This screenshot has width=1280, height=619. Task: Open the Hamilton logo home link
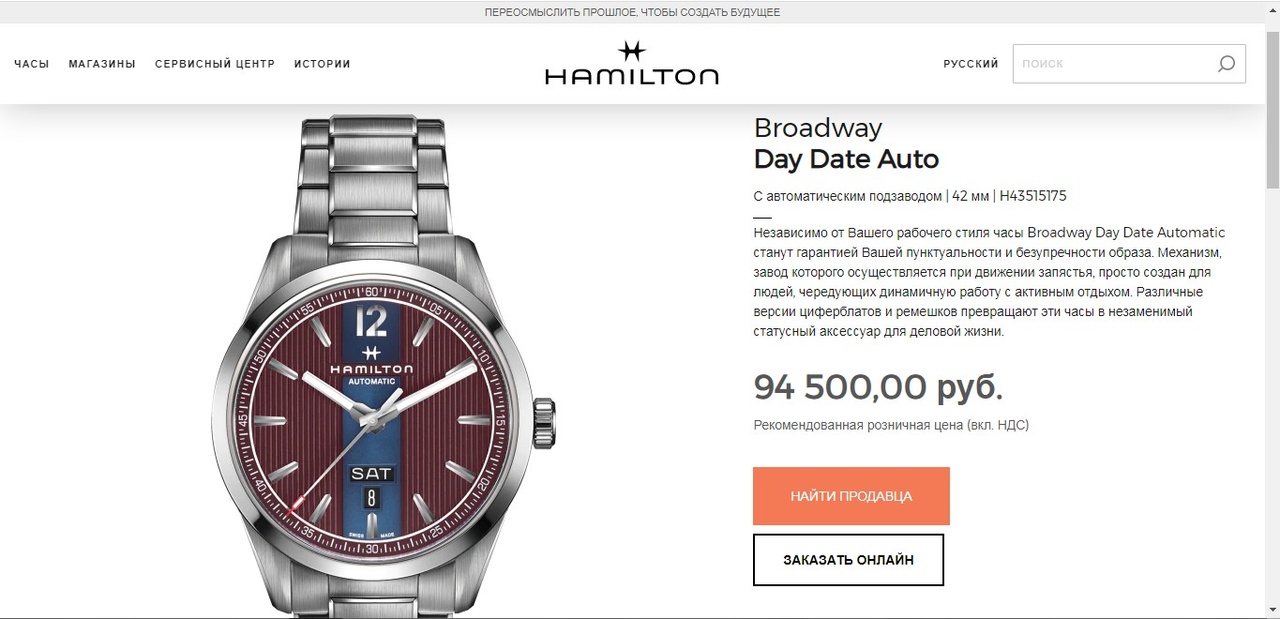(x=632, y=63)
